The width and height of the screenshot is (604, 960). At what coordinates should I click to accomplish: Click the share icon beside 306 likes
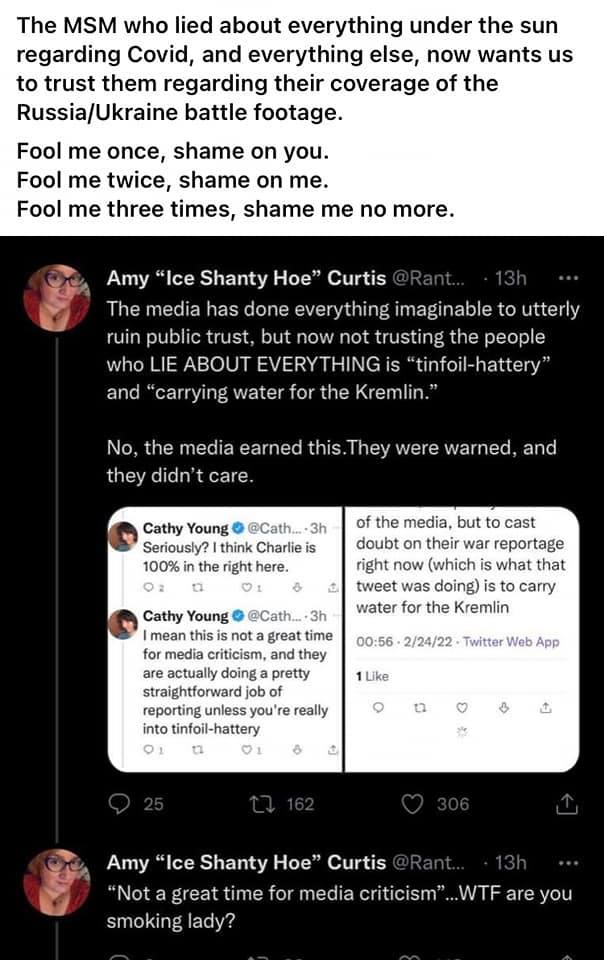(565, 803)
